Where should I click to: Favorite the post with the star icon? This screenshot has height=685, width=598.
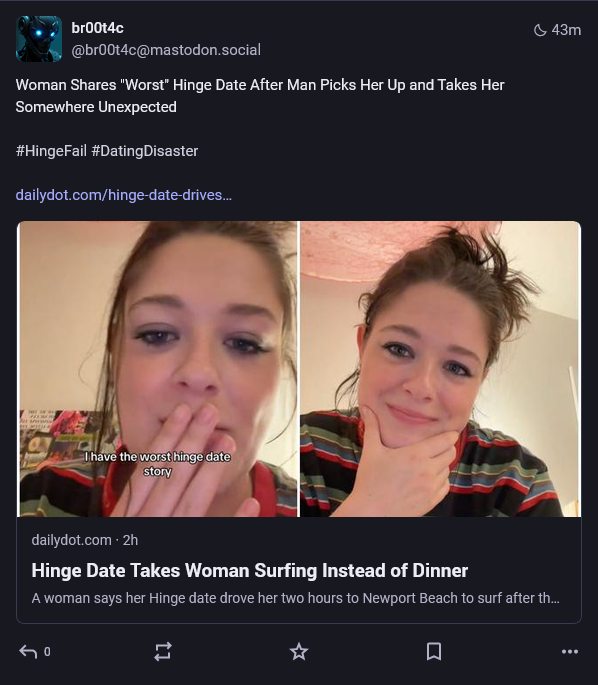(x=299, y=651)
